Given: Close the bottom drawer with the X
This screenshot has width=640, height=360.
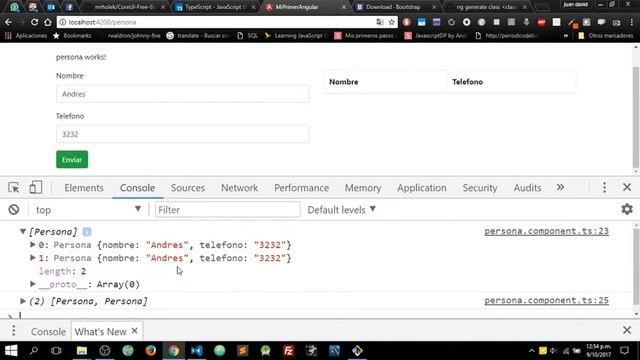Looking at the screenshot, I should [627, 330].
